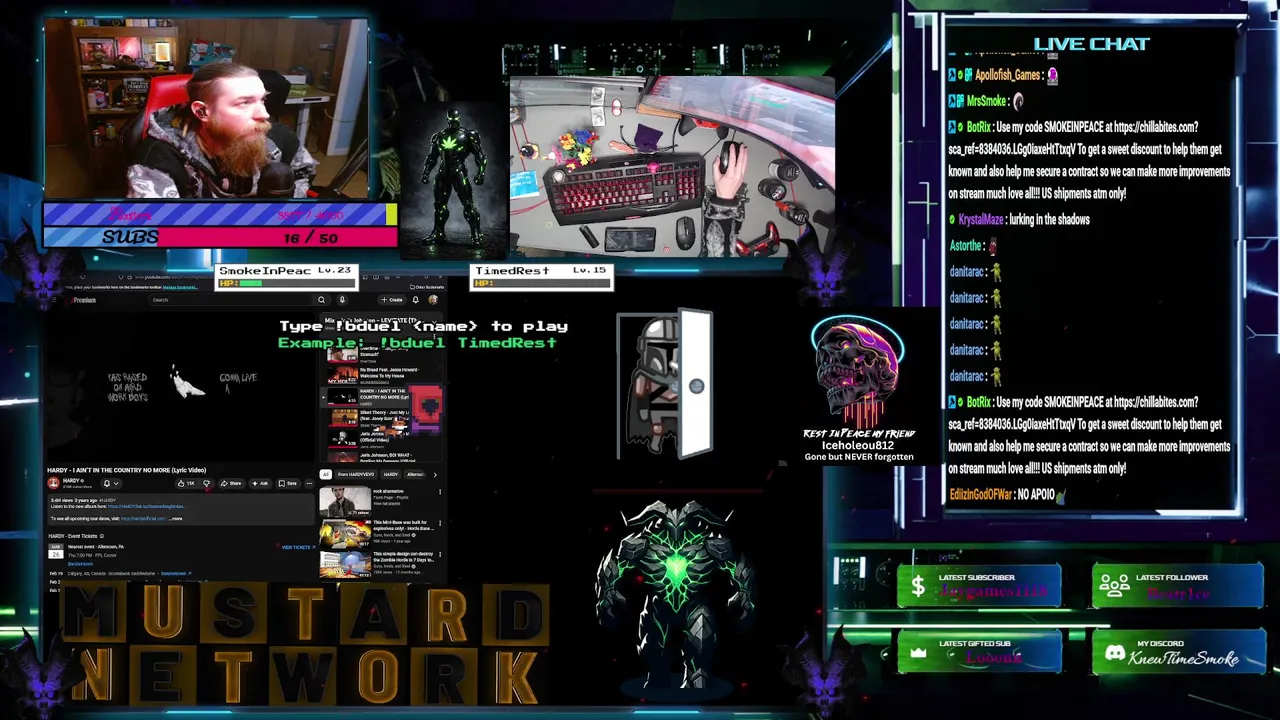The width and height of the screenshot is (1280, 720).
Task: Like the HARDY video (15K)
Action: coord(186,483)
